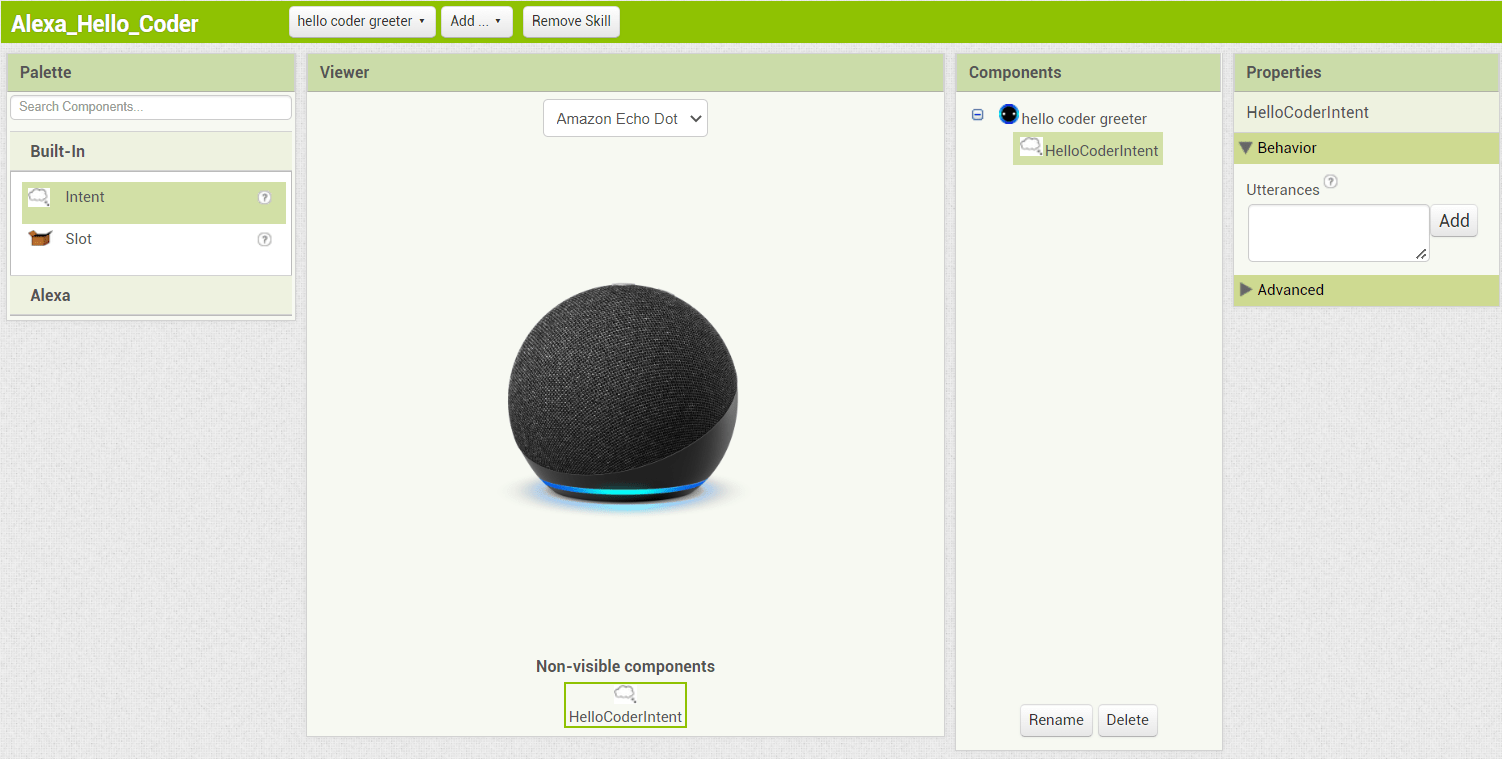Image resolution: width=1502 pixels, height=759 pixels.
Task: Click the Remove Skill button
Action: tap(571, 21)
